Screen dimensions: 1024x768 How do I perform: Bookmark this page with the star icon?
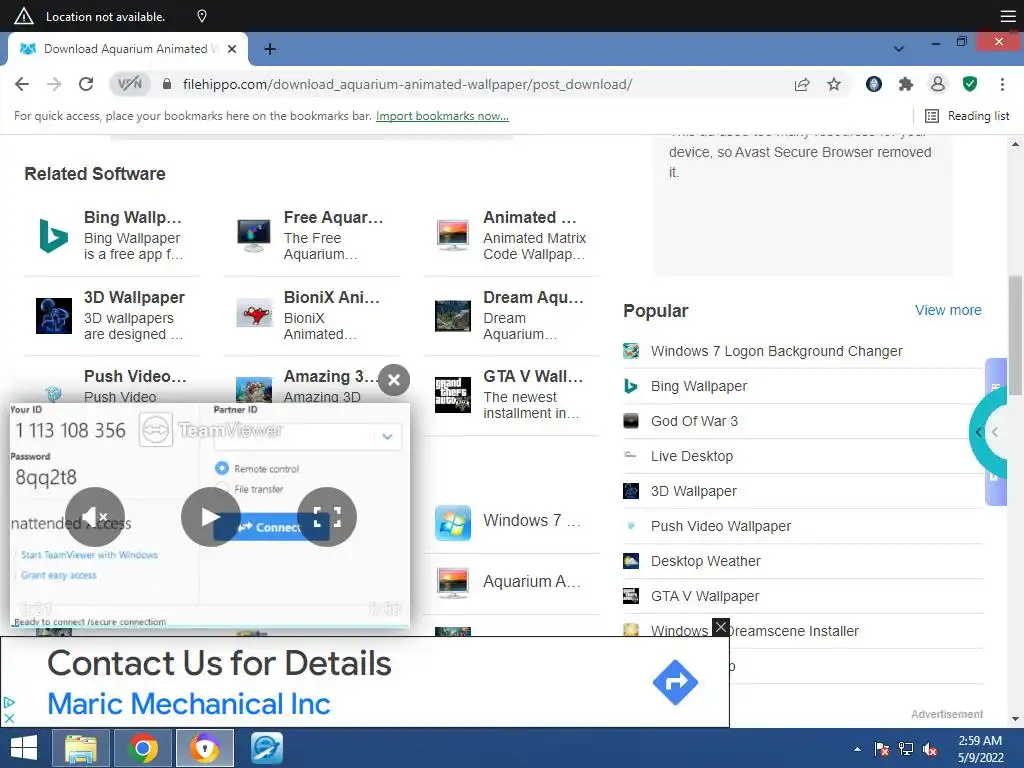tap(834, 84)
